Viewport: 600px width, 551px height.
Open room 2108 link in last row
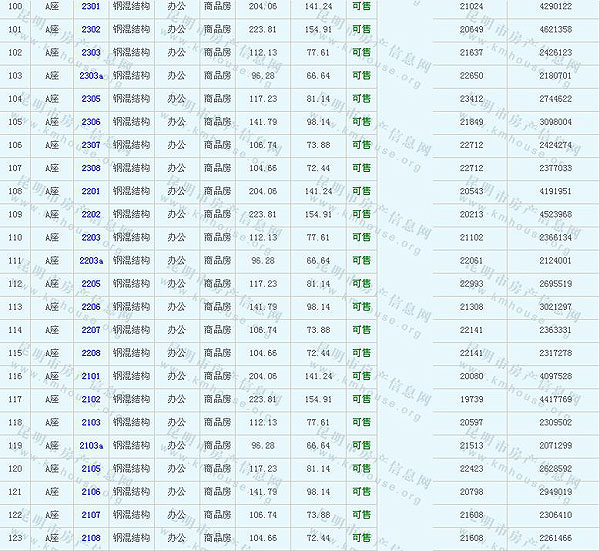[91, 538]
